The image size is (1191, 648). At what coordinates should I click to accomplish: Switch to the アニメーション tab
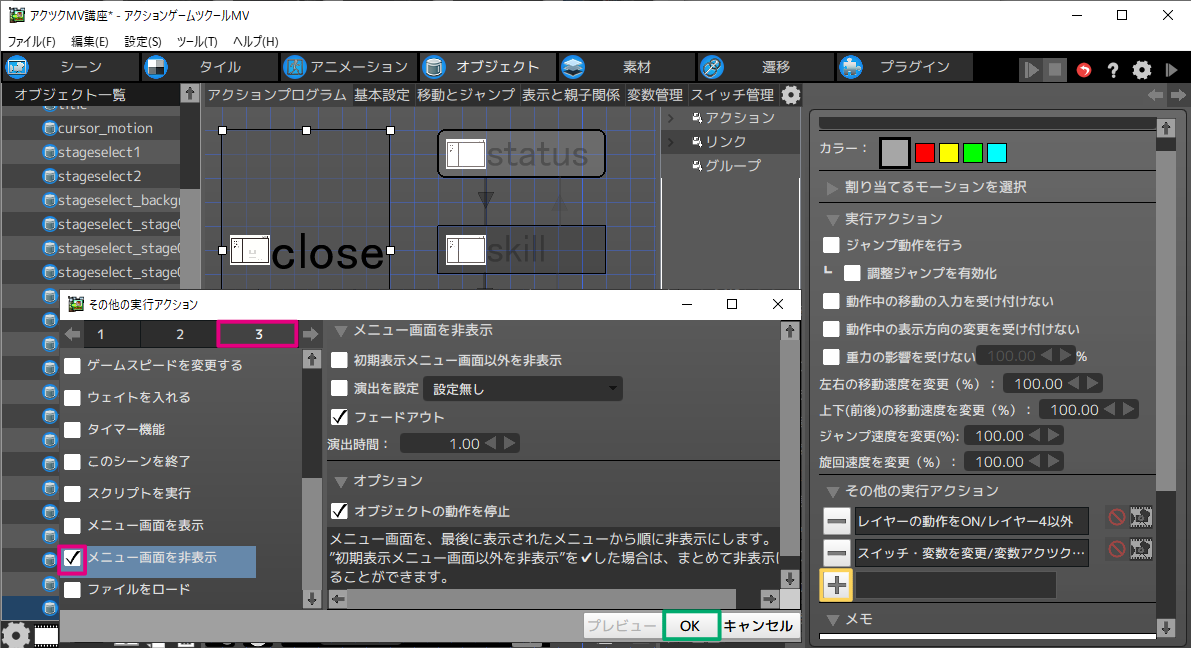pyautogui.click(x=346, y=67)
